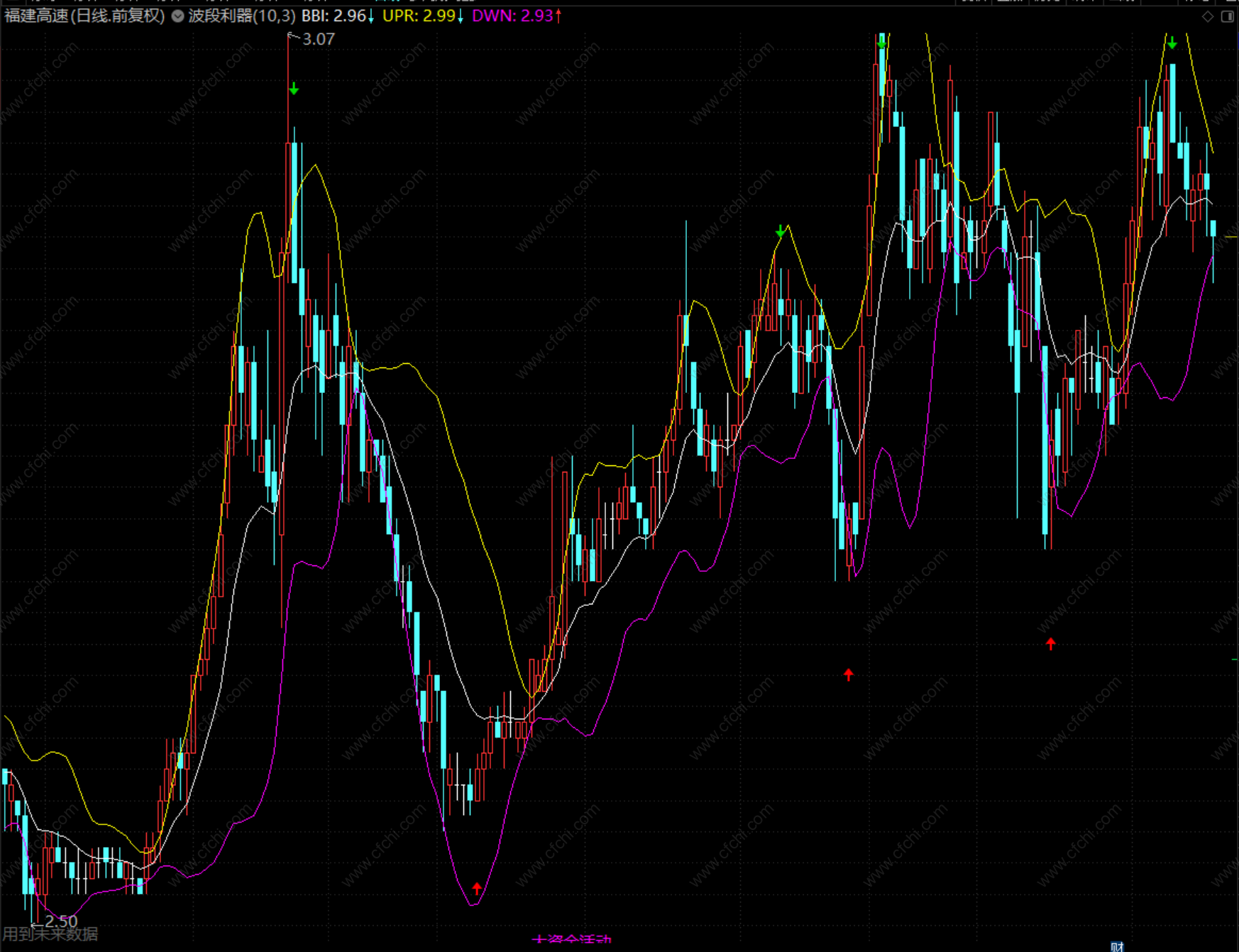Viewport: 1239px width, 952px height.
Task: Click the yellow UPR: 2.99 value
Action: tap(423, 16)
